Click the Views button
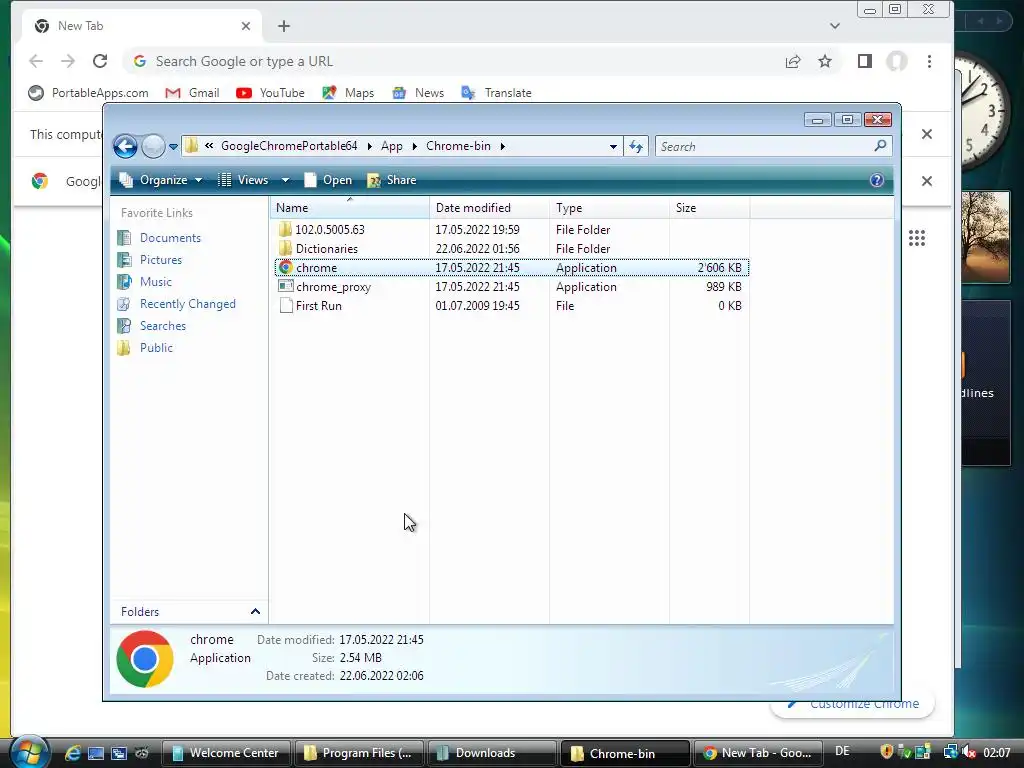The image size is (1024, 768). click(x=243, y=180)
